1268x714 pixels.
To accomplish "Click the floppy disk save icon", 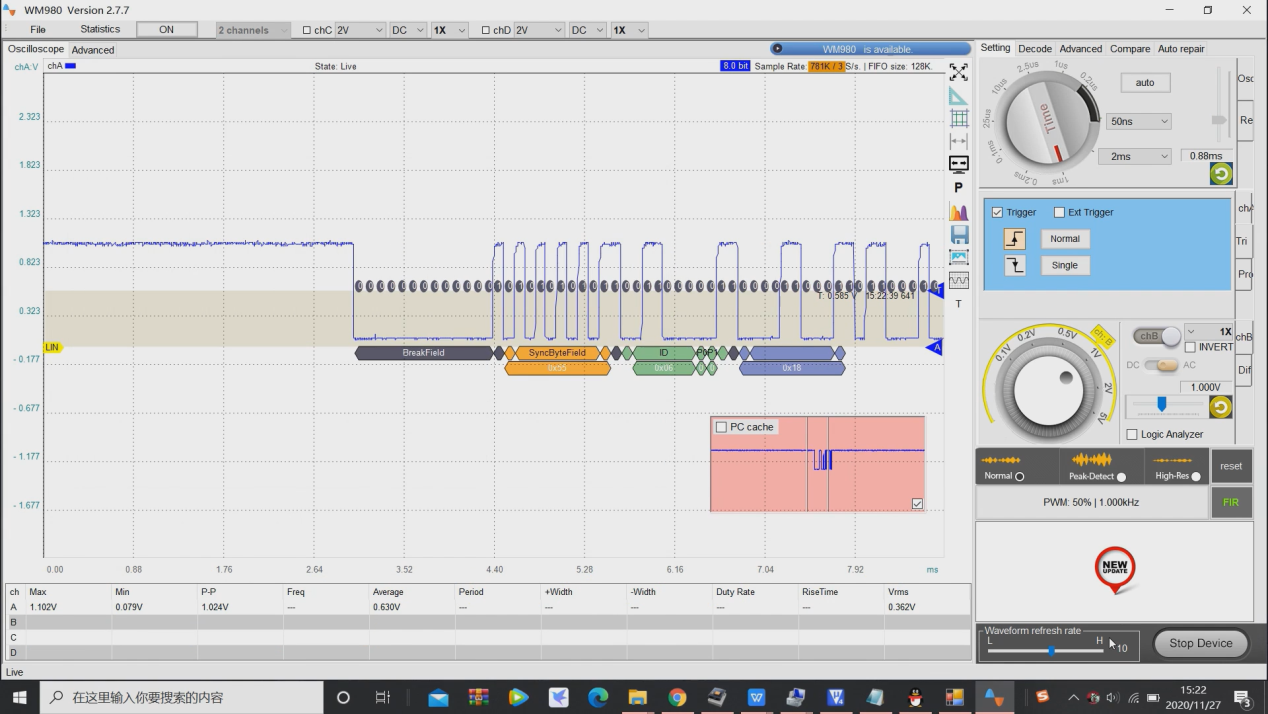I will click(958, 234).
